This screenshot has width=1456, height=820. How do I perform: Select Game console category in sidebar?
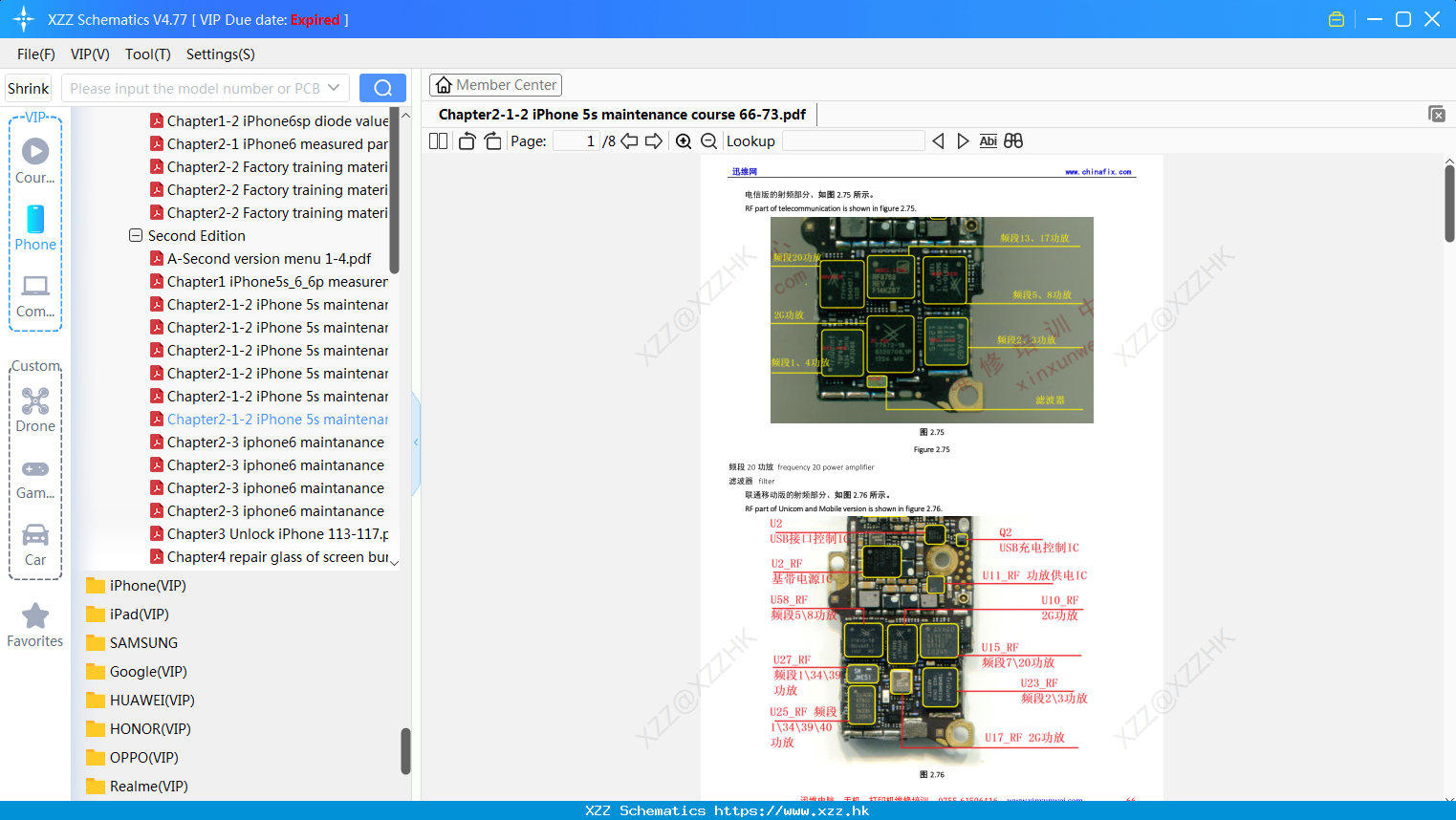click(35, 478)
